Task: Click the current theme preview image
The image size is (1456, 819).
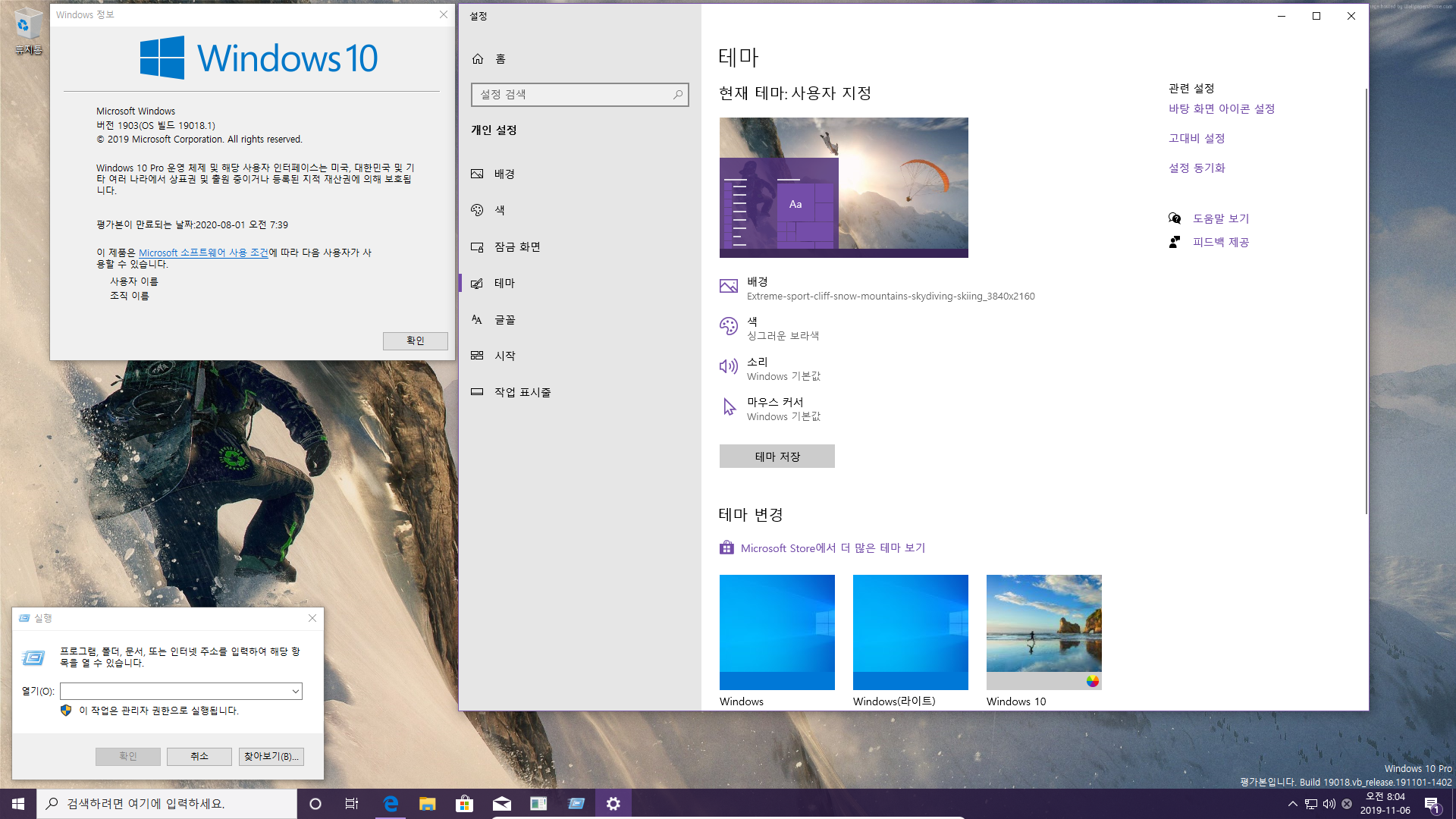Action: click(843, 187)
